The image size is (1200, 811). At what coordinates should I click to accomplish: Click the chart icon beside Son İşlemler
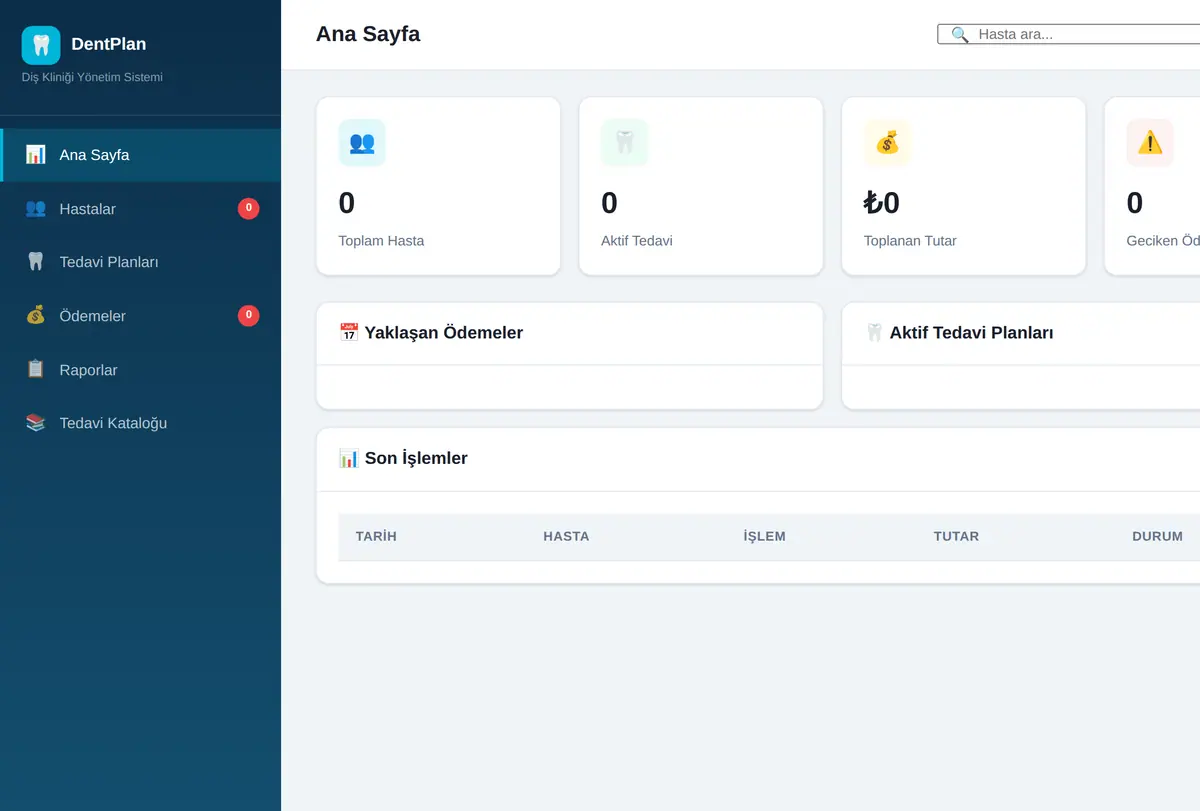click(349, 458)
